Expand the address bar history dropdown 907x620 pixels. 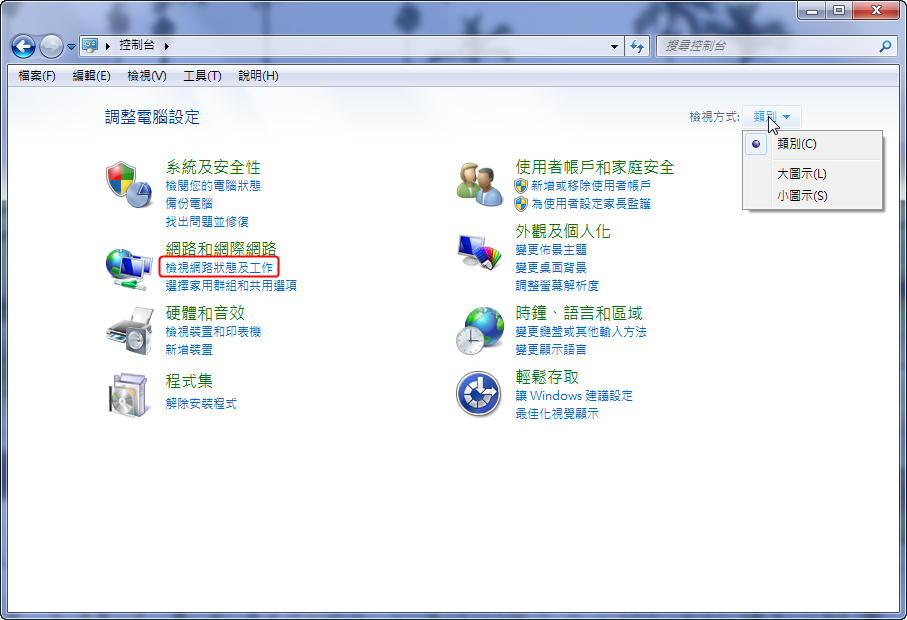pos(614,46)
